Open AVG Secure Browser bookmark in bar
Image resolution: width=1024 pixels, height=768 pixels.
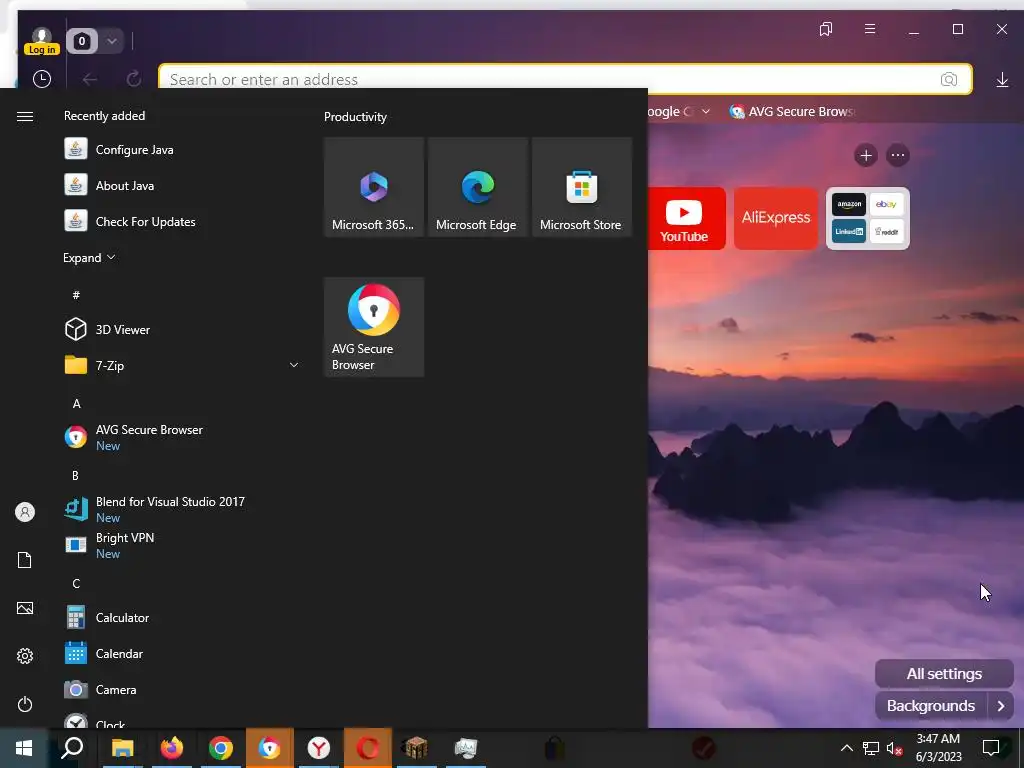coord(792,112)
